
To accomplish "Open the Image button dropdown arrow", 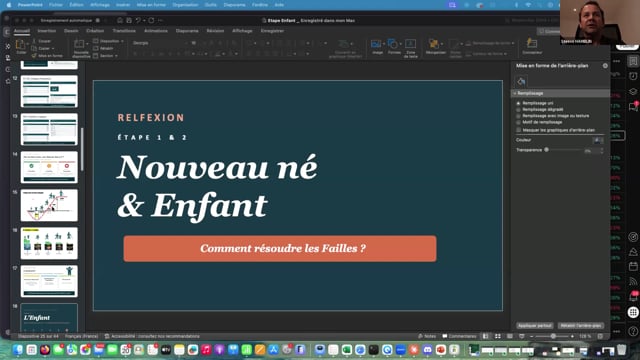I will point(384,44).
